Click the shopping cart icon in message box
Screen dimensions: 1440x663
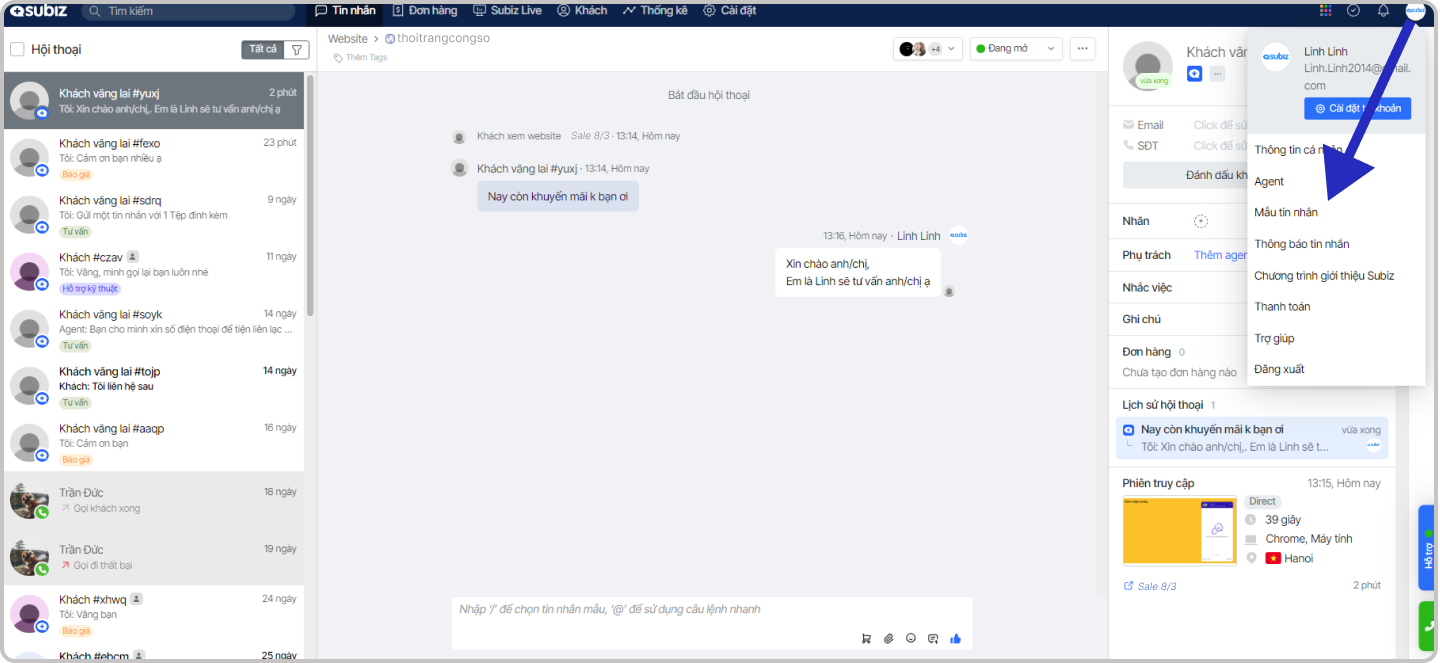(866, 639)
